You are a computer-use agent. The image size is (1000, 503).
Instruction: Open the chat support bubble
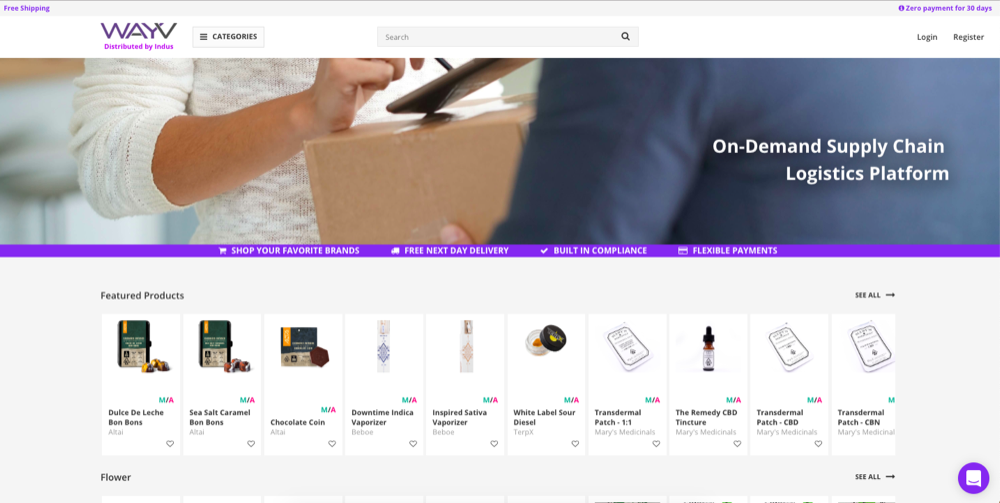(x=972, y=478)
